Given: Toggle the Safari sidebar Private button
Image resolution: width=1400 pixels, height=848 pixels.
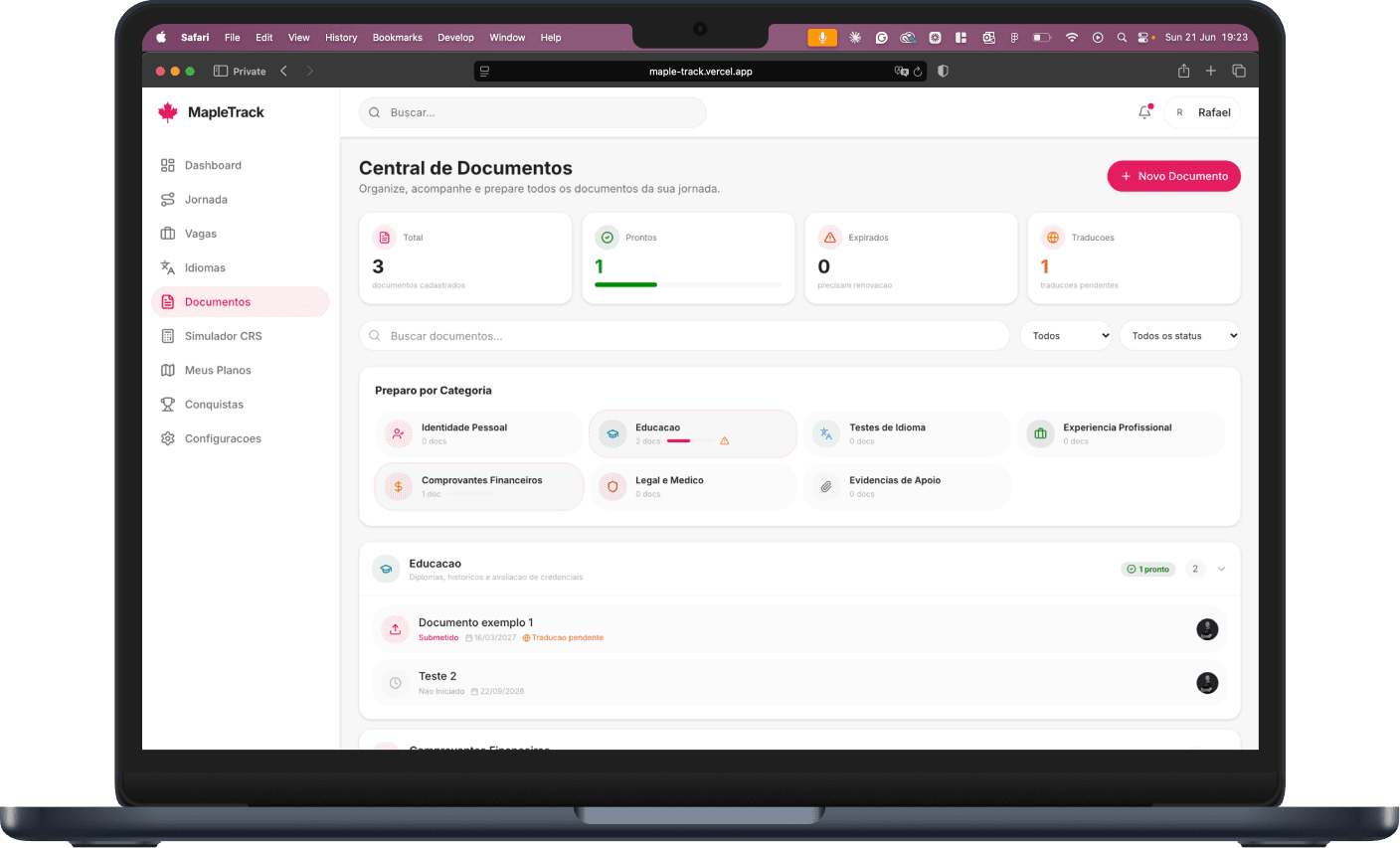Looking at the screenshot, I should [x=240, y=72].
